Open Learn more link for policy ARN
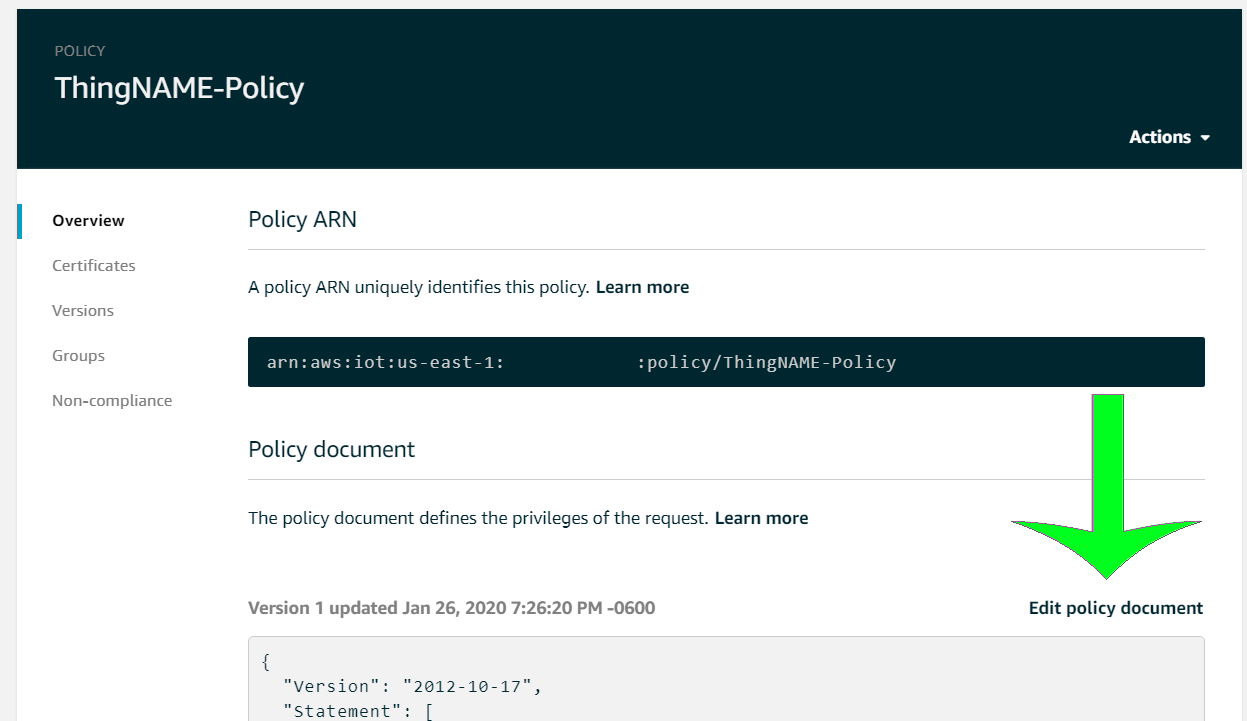This screenshot has width=1247, height=721. point(642,287)
